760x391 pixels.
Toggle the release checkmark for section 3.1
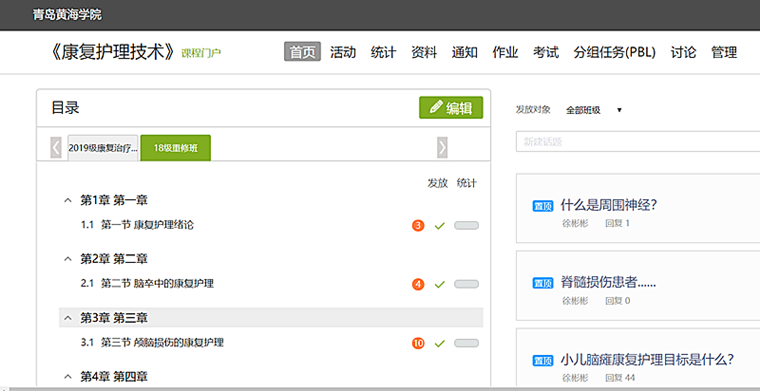click(440, 344)
